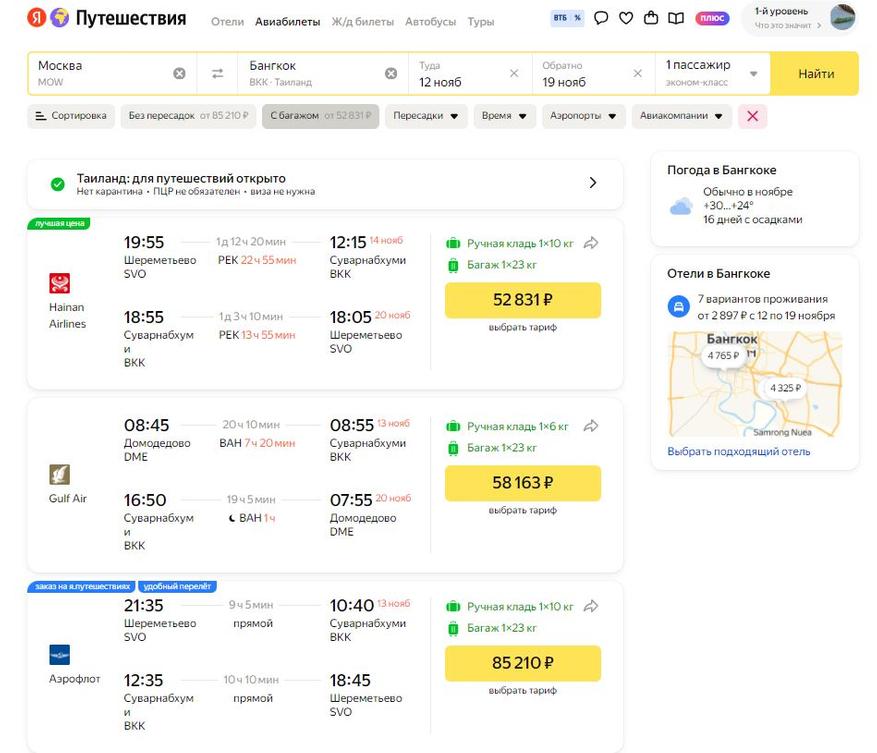The height and width of the screenshot is (753, 877).
Task: Open the Выбрать подходящий отель link
Action: click(738, 451)
